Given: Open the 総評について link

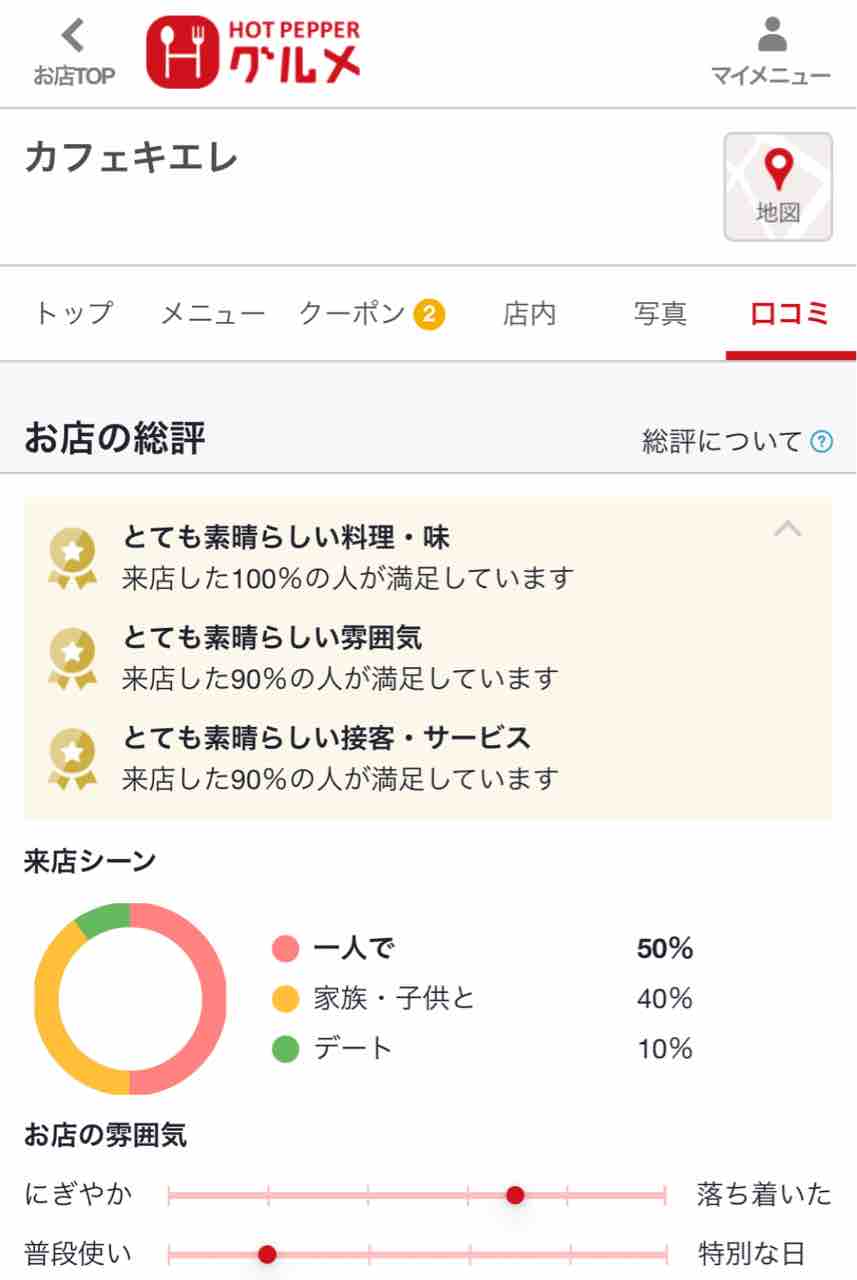Looking at the screenshot, I should tap(722, 441).
